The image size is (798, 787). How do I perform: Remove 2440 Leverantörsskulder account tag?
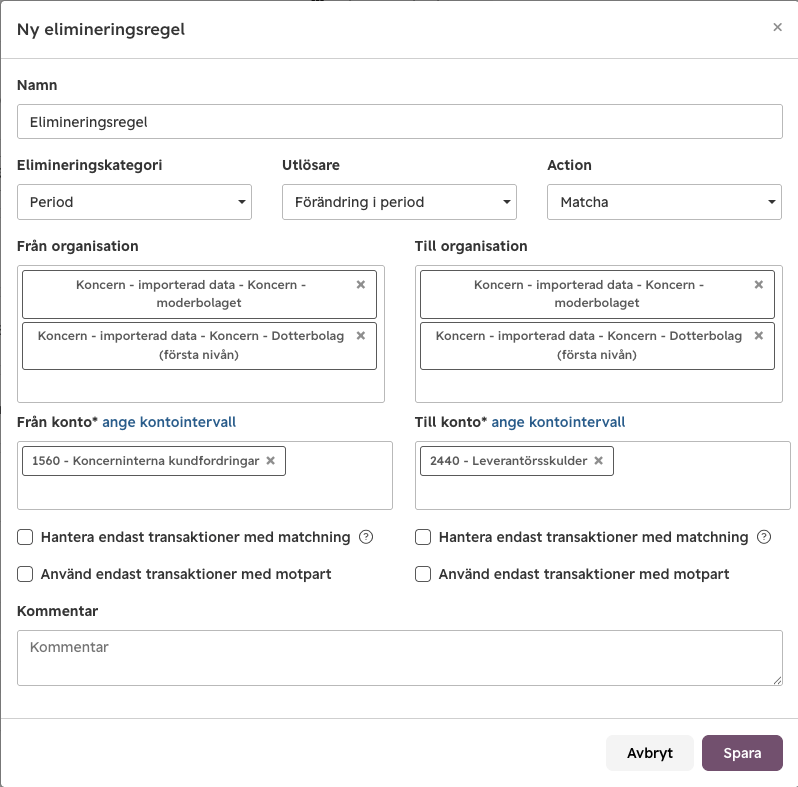599,460
